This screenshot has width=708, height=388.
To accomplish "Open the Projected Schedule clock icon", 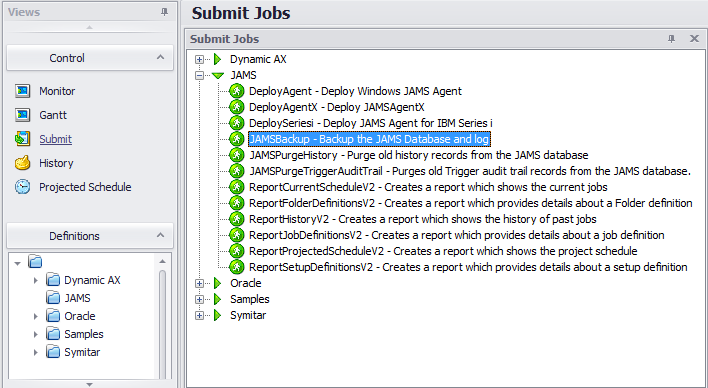I will pyautogui.click(x=23, y=187).
